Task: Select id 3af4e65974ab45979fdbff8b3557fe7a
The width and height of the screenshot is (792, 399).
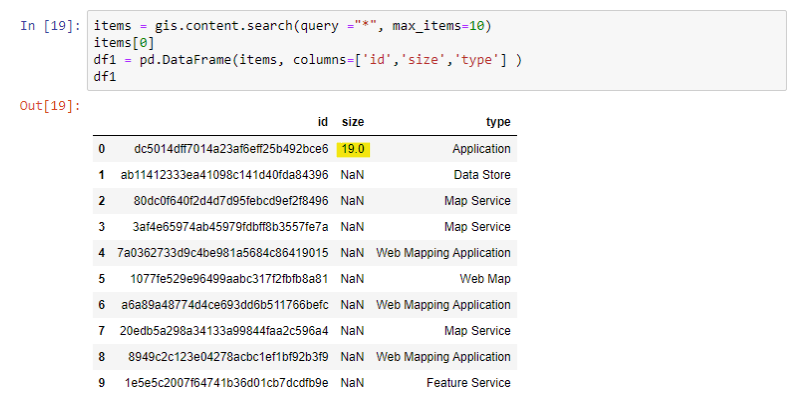Action: pyautogui.click(x=230, y=227)
